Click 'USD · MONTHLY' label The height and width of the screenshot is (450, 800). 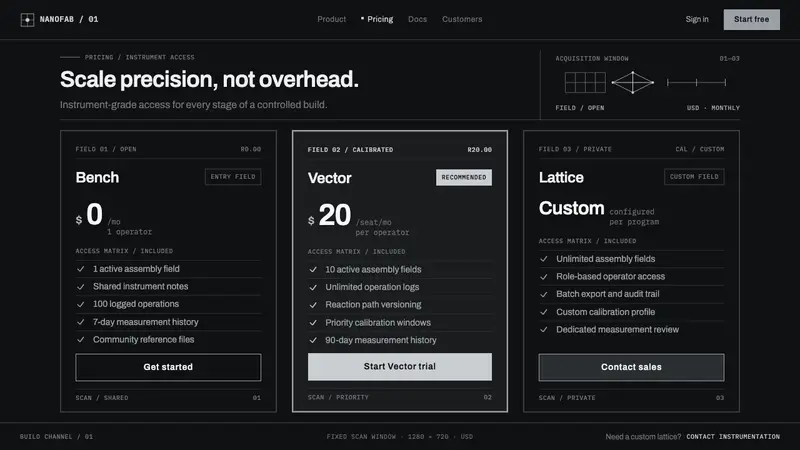click(713, 108)
